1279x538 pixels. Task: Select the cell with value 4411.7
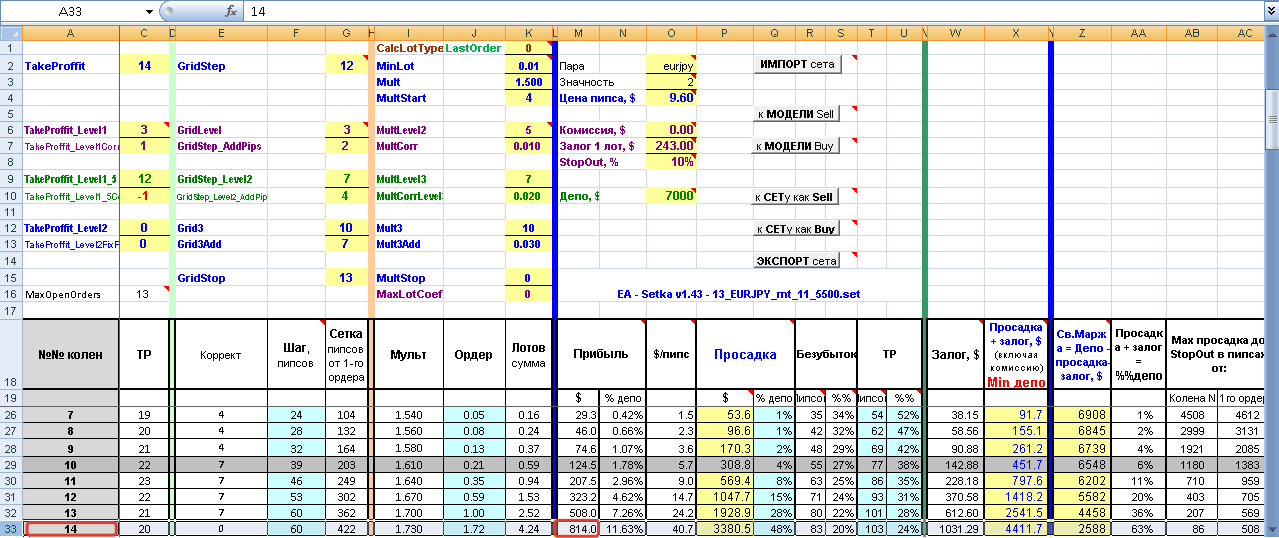pyautogui.click(x=1016, y=529)
